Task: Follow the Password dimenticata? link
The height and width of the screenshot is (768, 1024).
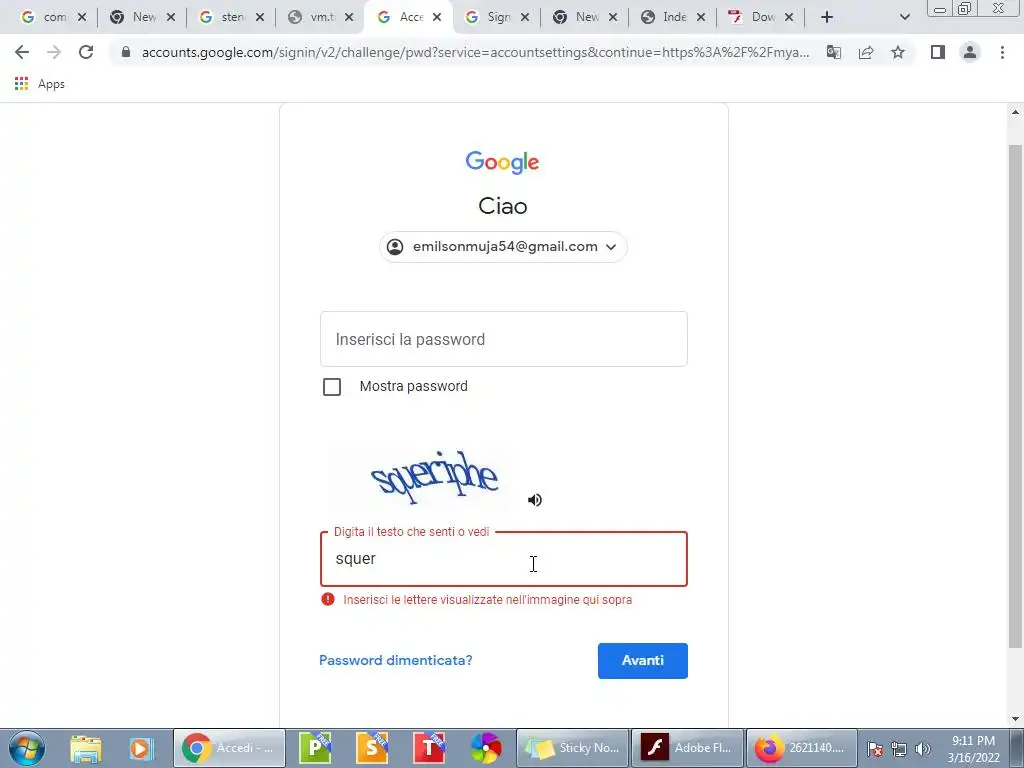Action: [x=396, y=660]
